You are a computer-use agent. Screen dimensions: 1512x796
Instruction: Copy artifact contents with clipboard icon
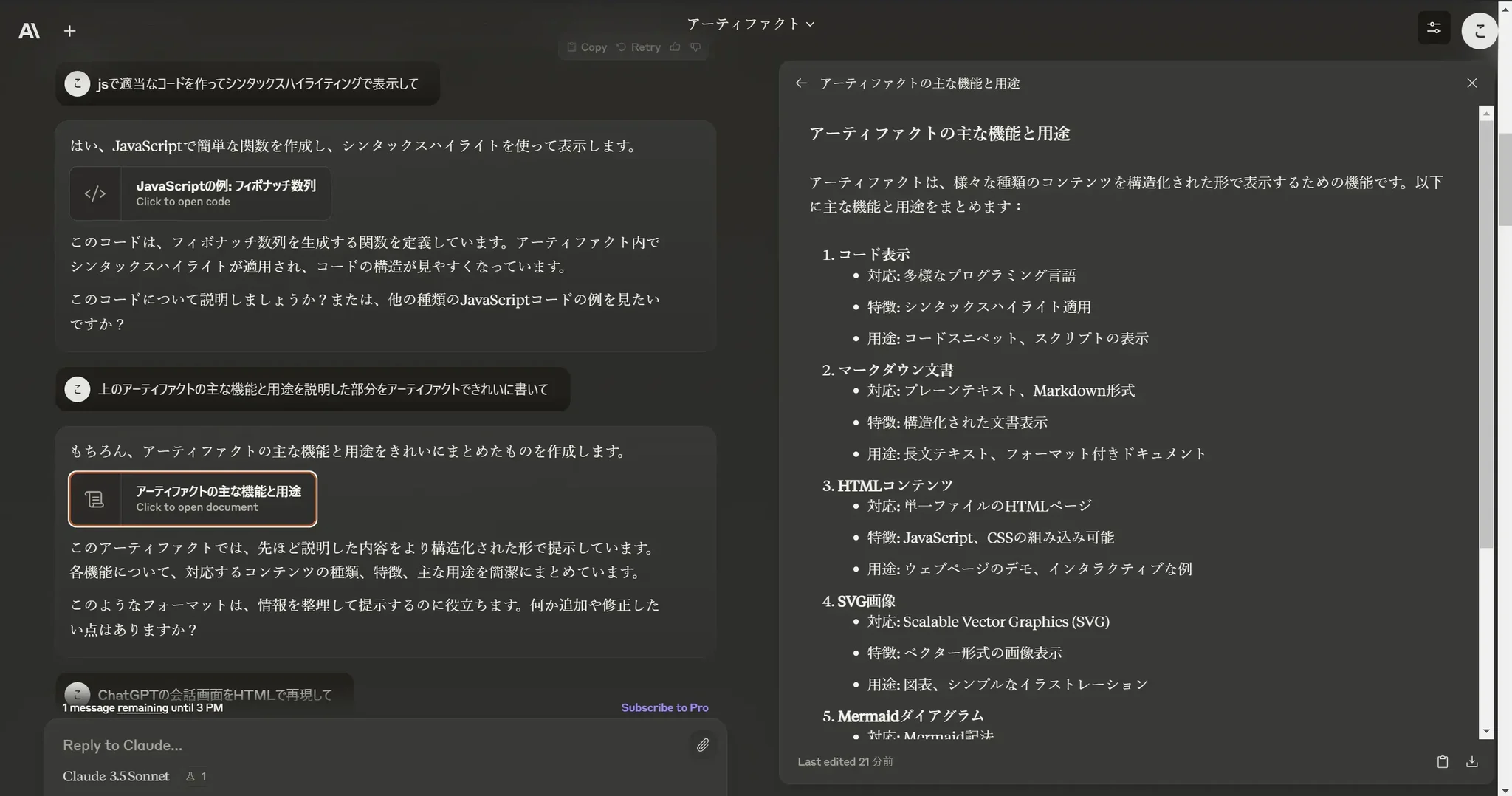[1442, 761]
